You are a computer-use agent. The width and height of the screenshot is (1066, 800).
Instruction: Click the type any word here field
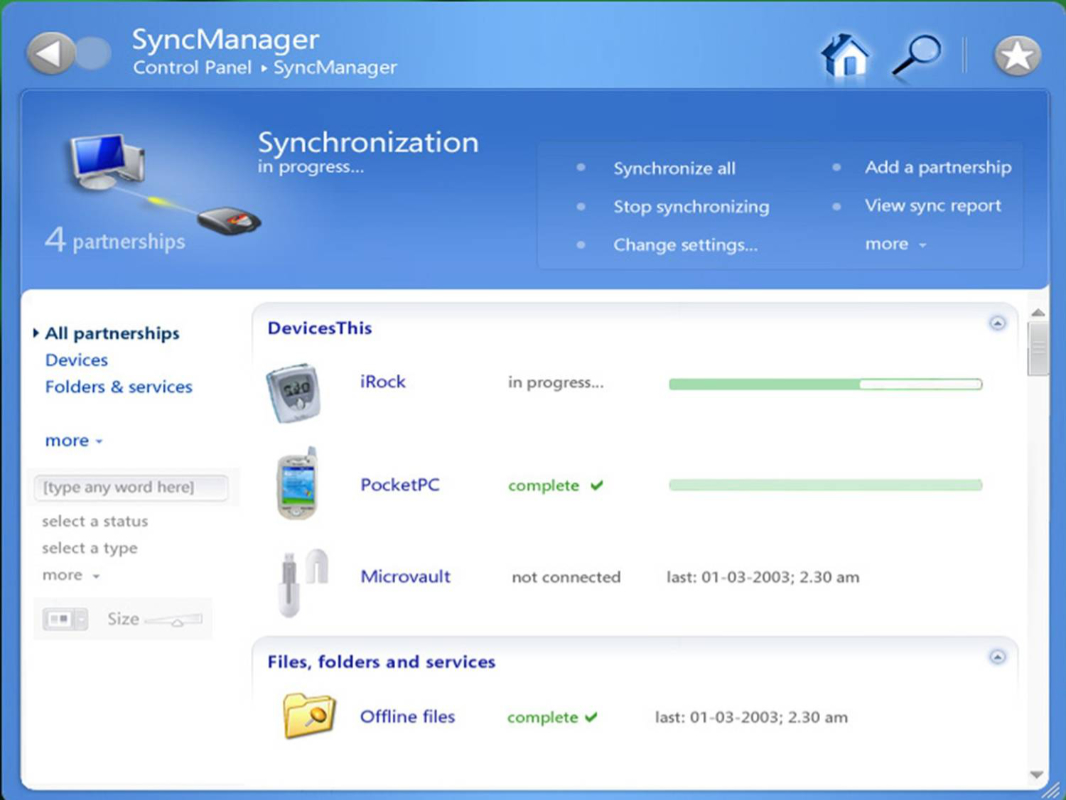(130, 488)
